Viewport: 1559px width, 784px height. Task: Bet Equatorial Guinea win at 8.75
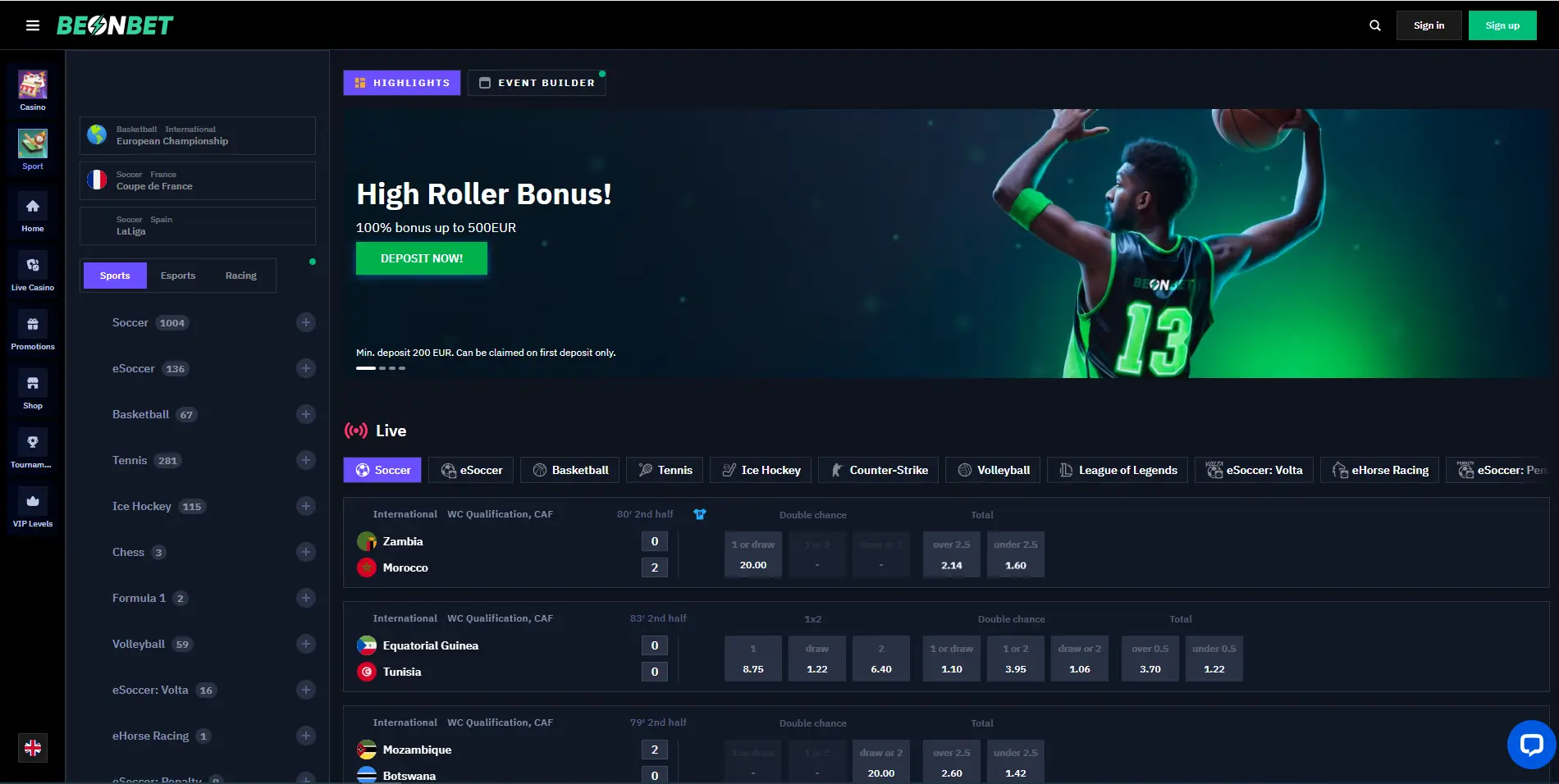coord(753,659)
